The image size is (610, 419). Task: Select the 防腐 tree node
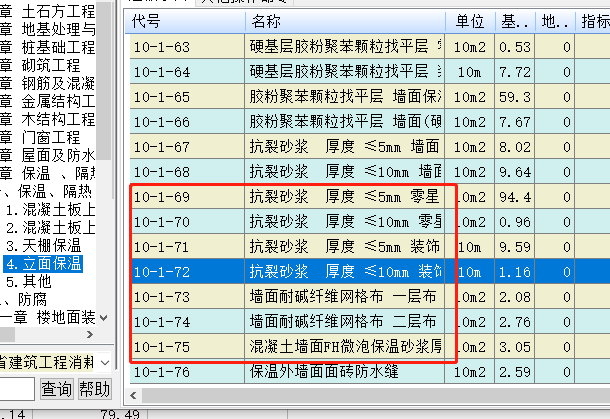tap(32, 300)
